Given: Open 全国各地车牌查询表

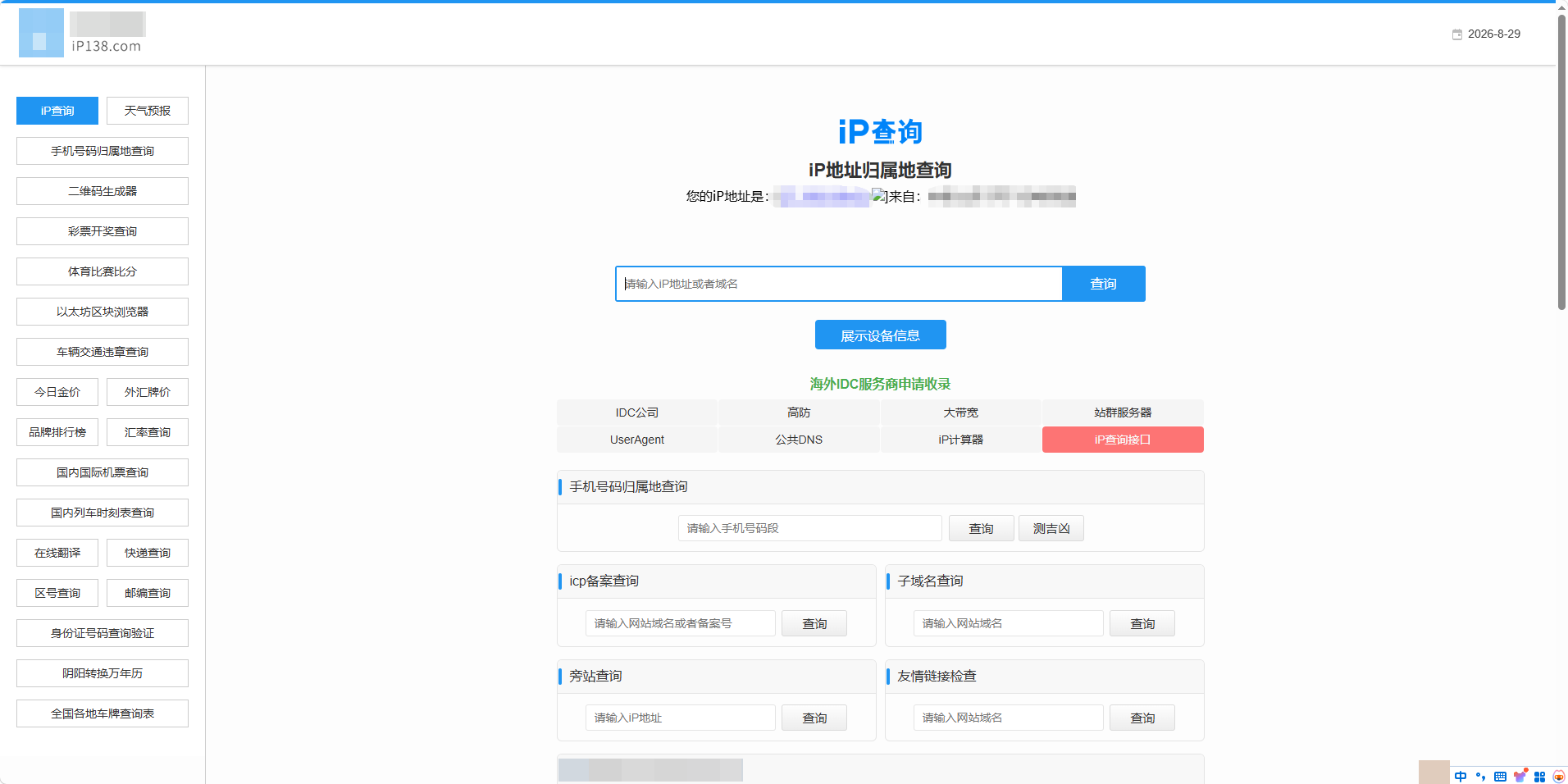Looking at the screenshot, I should 103,713.
